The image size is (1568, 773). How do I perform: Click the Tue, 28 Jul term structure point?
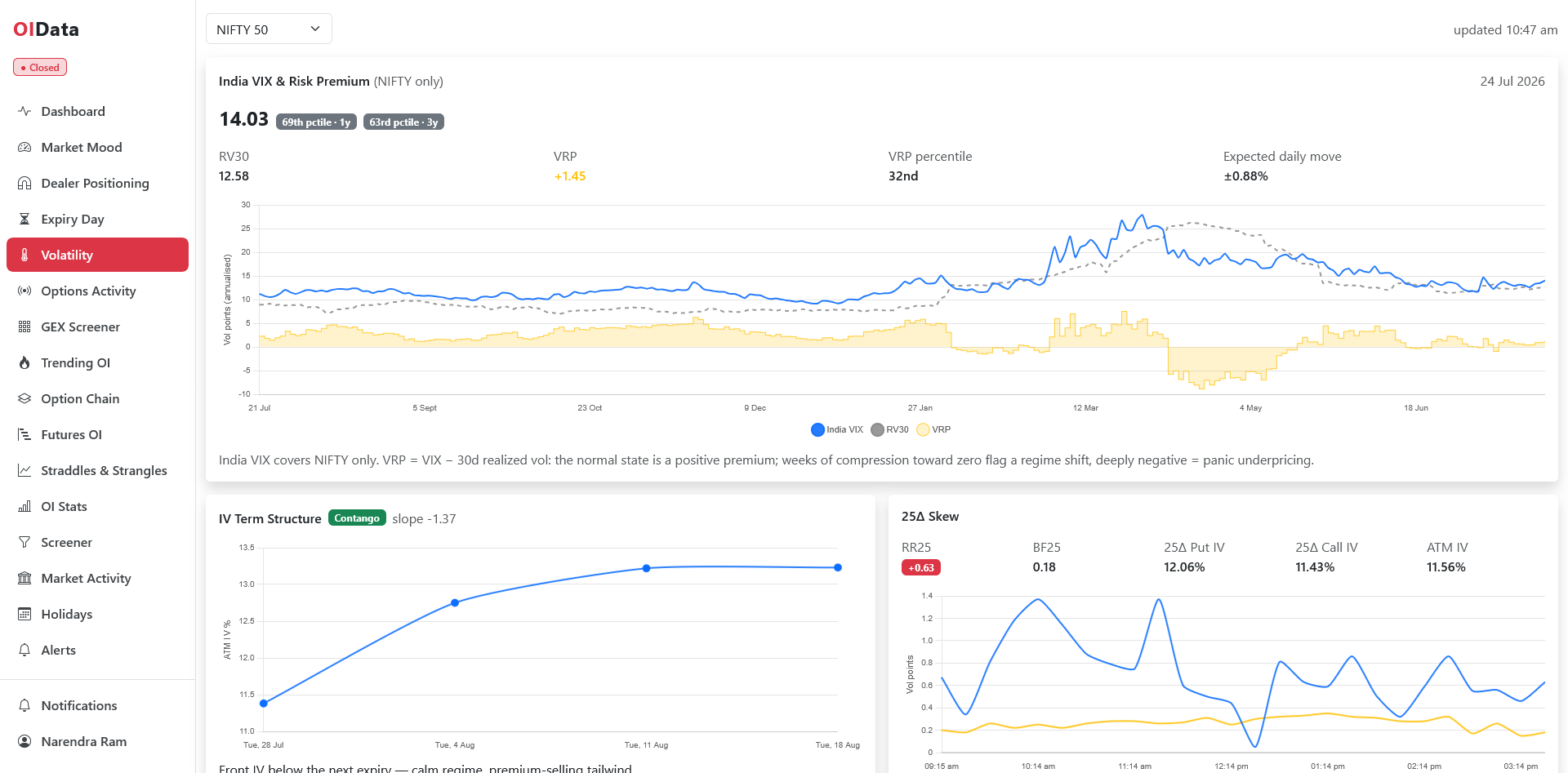click(264, 703)
